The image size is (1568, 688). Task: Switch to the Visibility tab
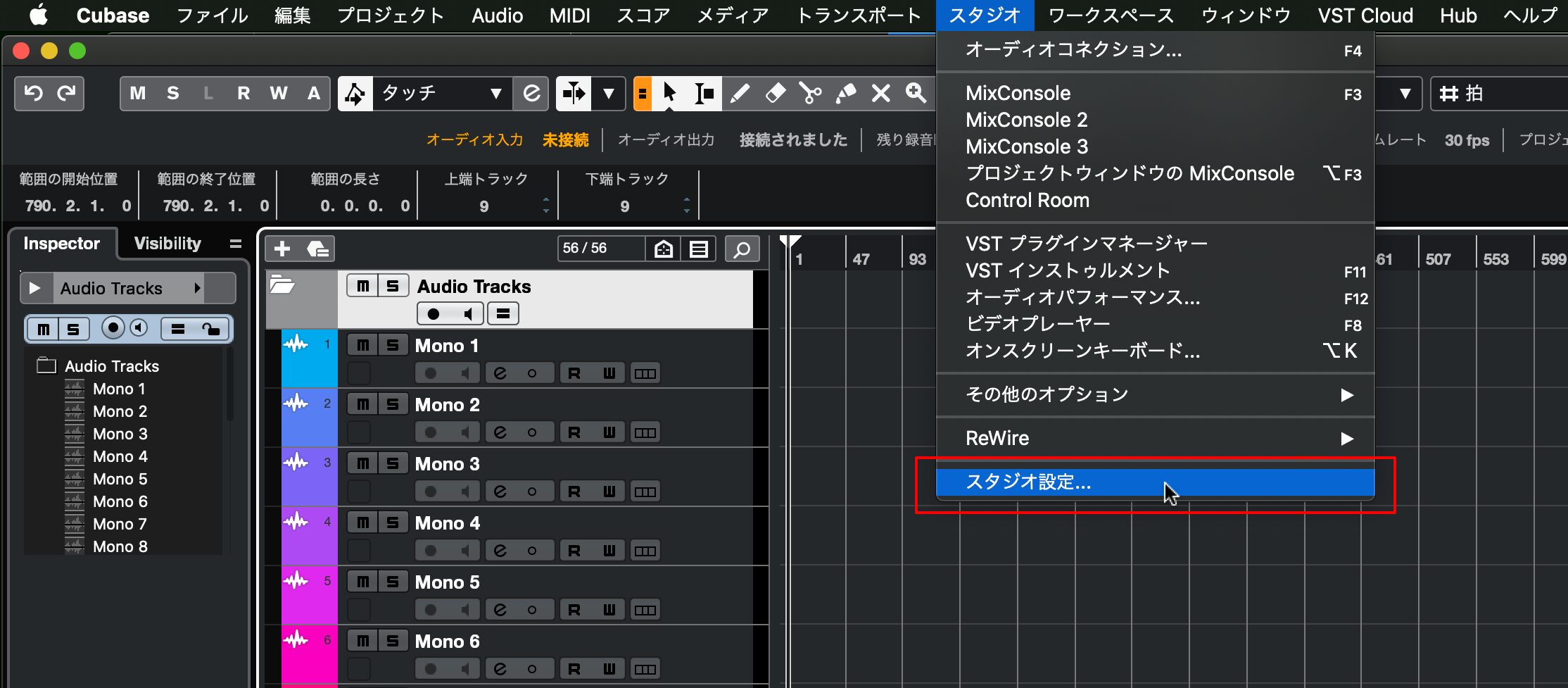click(167, 244)
